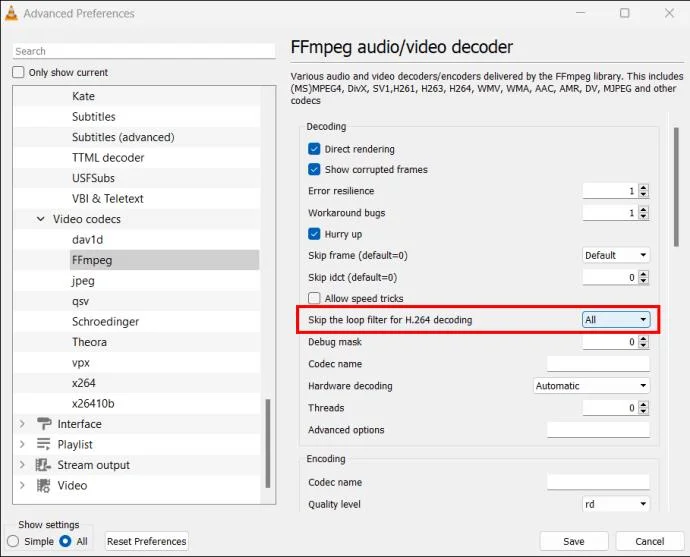Click the Video film icon
The height and width of the screenshot is (557, 690).
[x=43, y=485]
